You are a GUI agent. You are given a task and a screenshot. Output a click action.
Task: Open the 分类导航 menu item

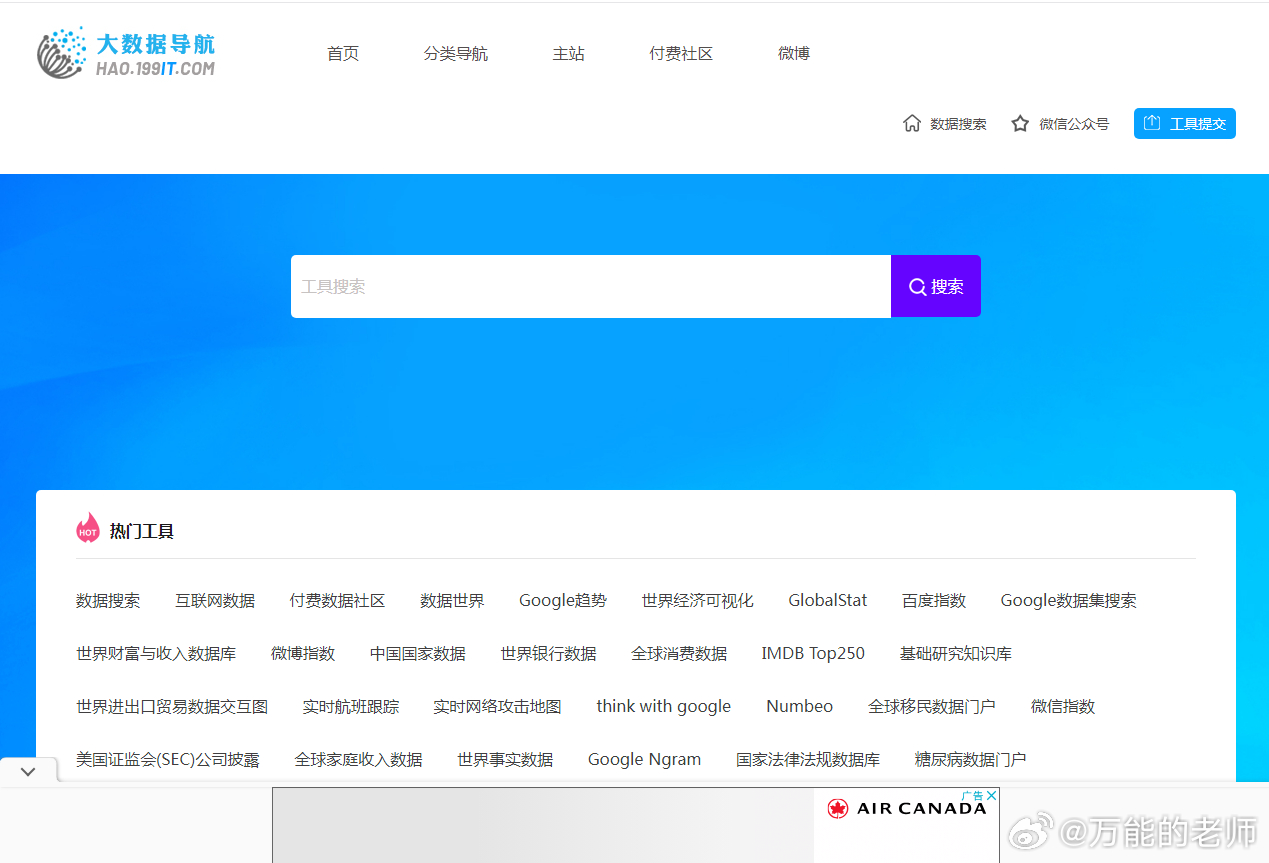[x=456, y=54]
